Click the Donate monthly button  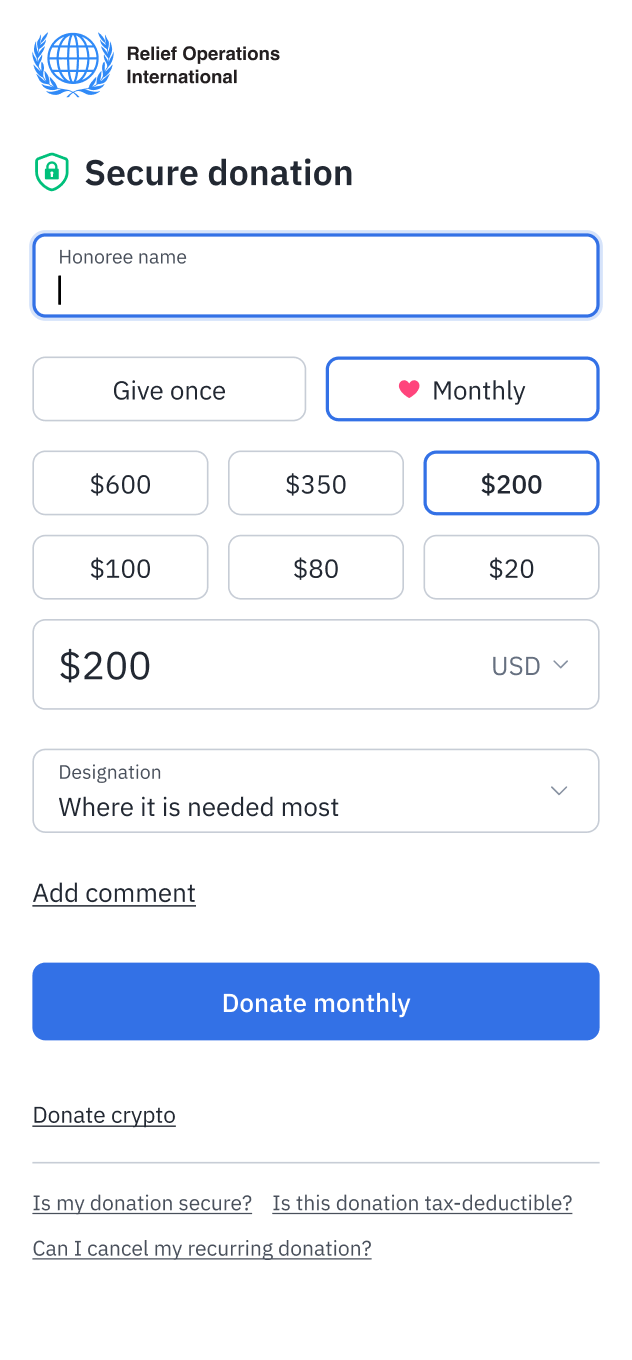tap(316, 1001)
